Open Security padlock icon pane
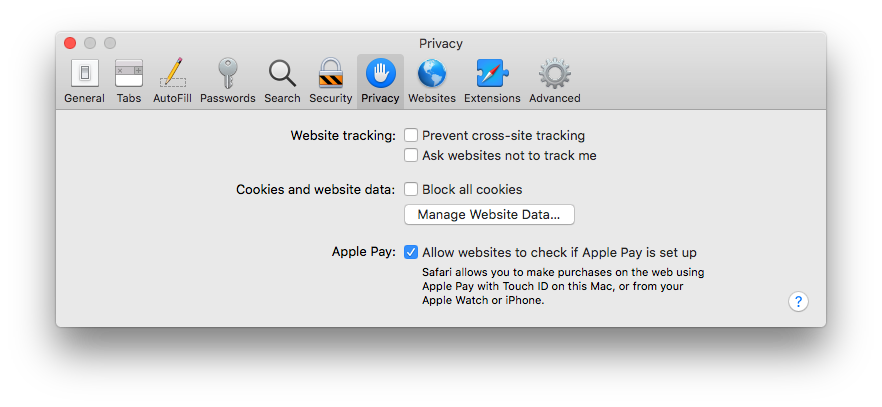The image size is (882, 407). click(x=331, y=73)
